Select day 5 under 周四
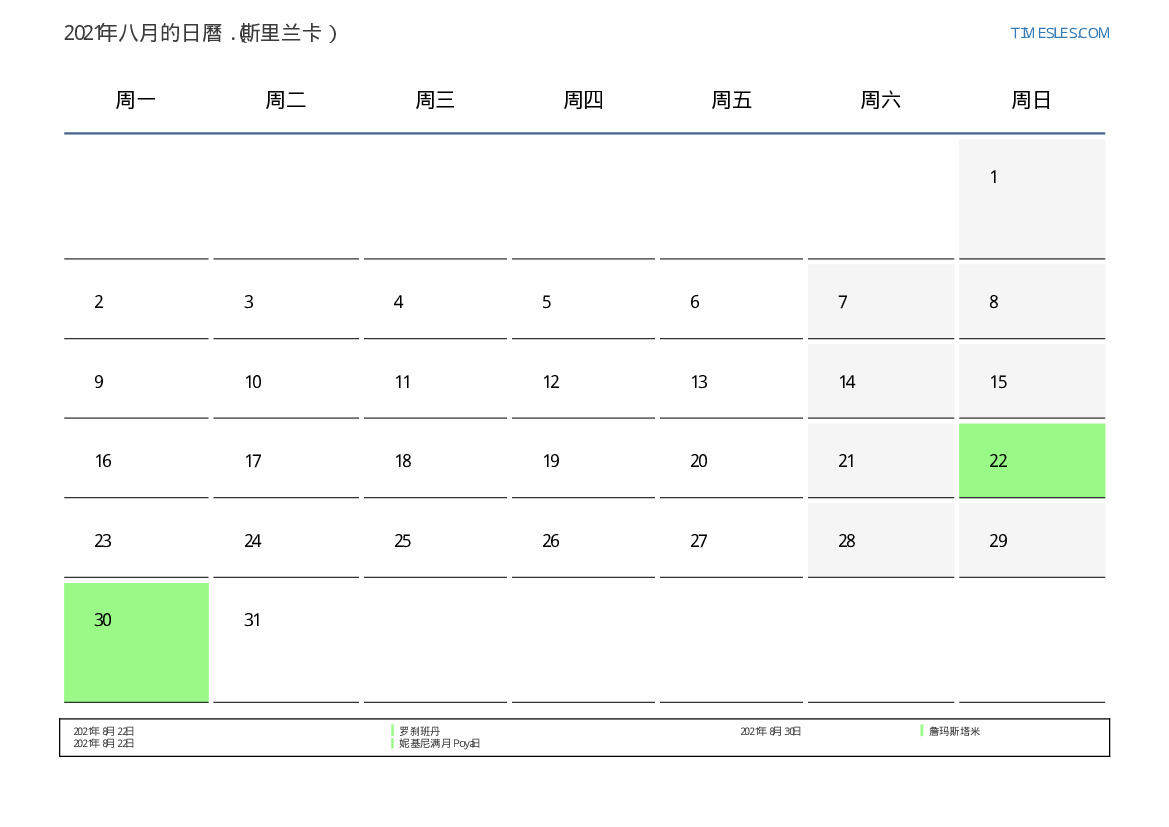The height and width of the screenshot is (827, 1169). click(x=583, y=301)
